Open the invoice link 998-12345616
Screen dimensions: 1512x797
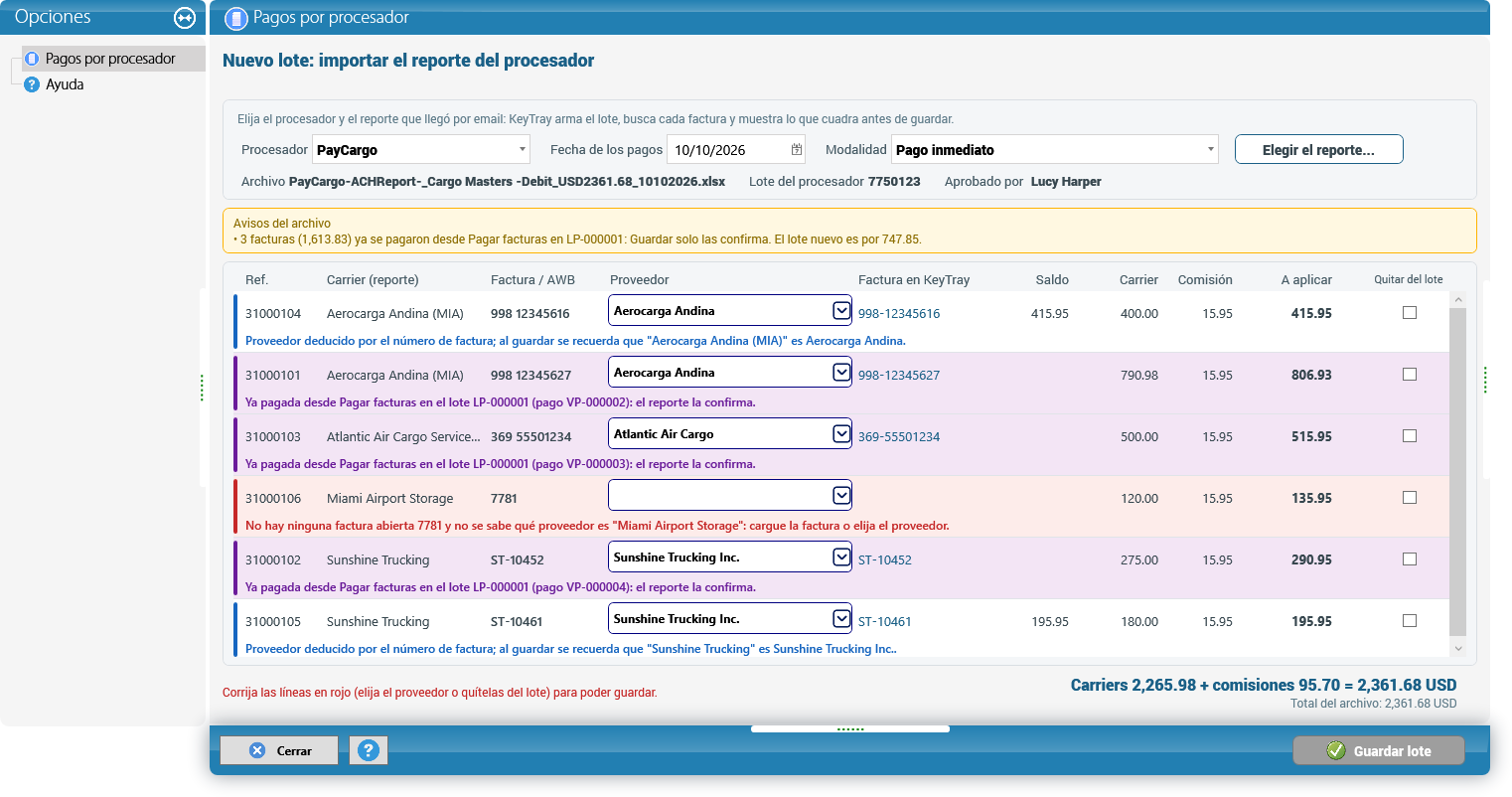(x=899, y=313)
